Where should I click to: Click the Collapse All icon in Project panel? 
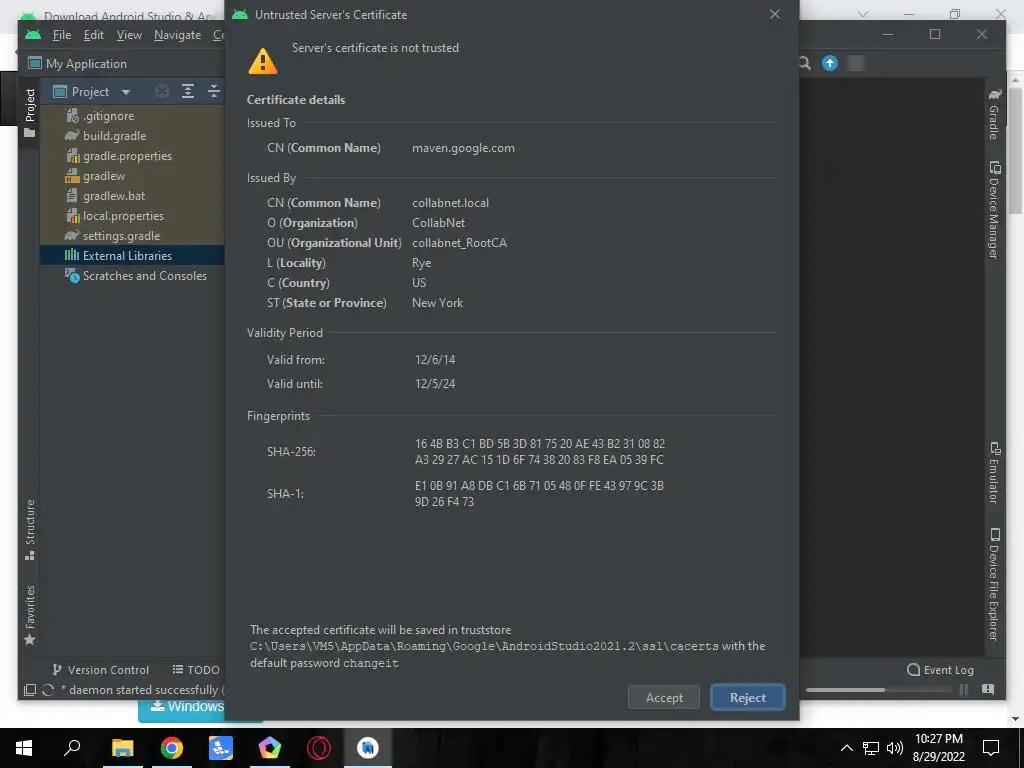(214, 91)
